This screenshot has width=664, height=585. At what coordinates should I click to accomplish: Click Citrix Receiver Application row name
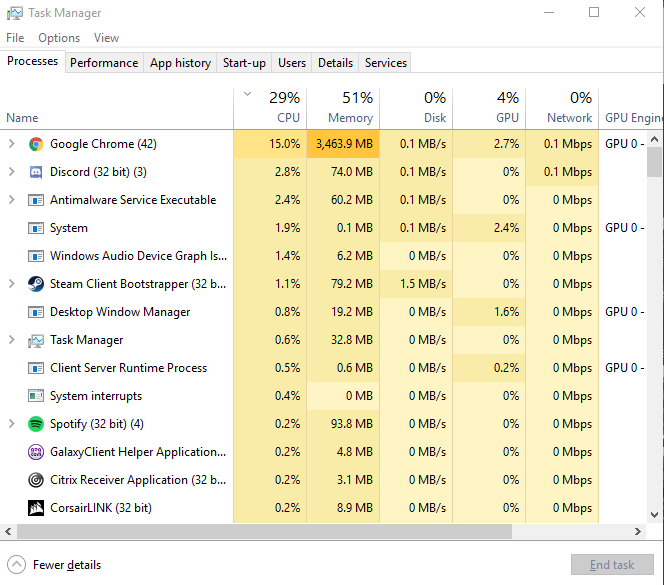[138, 480]
